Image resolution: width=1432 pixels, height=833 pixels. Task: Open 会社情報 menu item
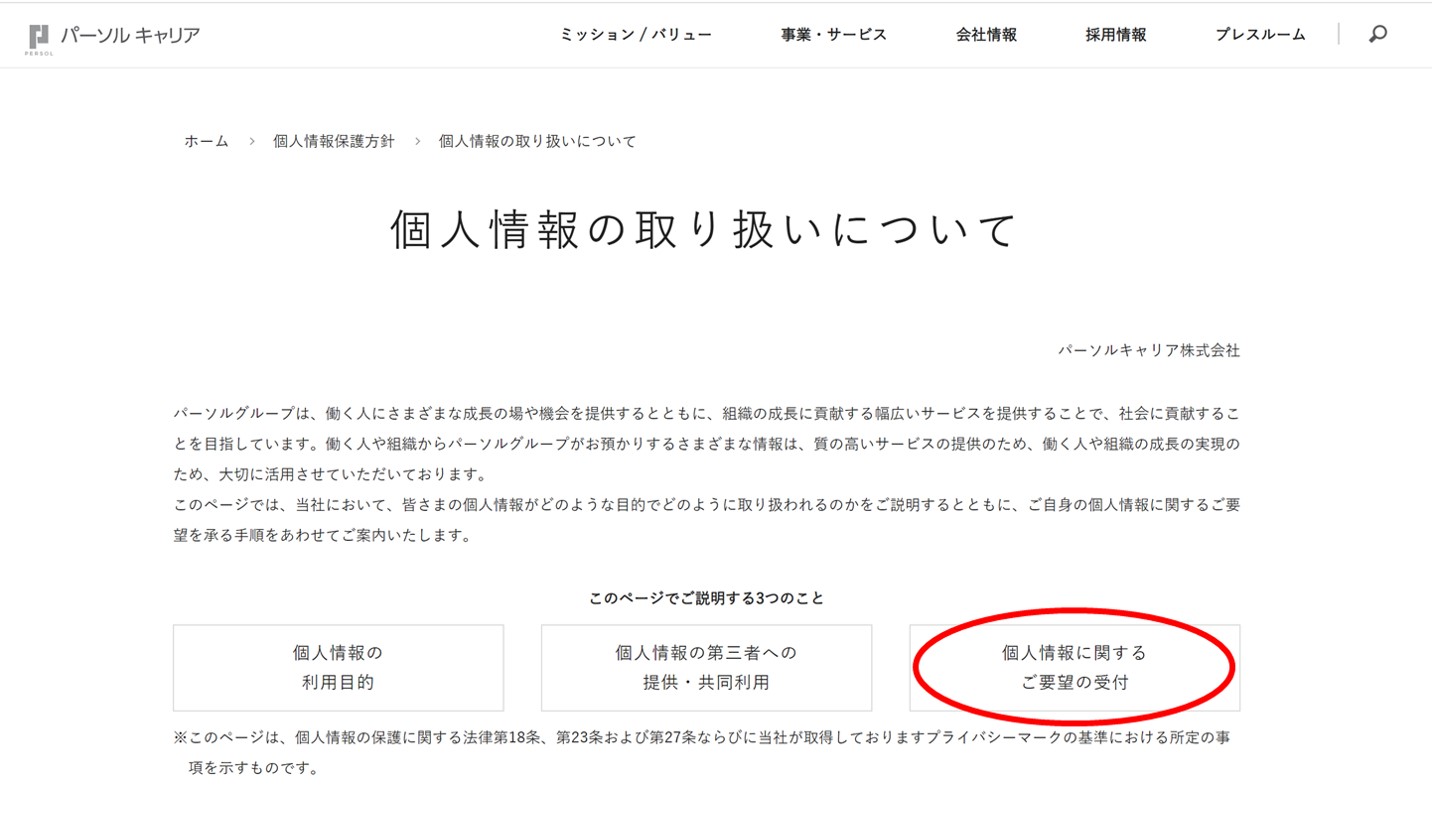(x=986, y=34)
